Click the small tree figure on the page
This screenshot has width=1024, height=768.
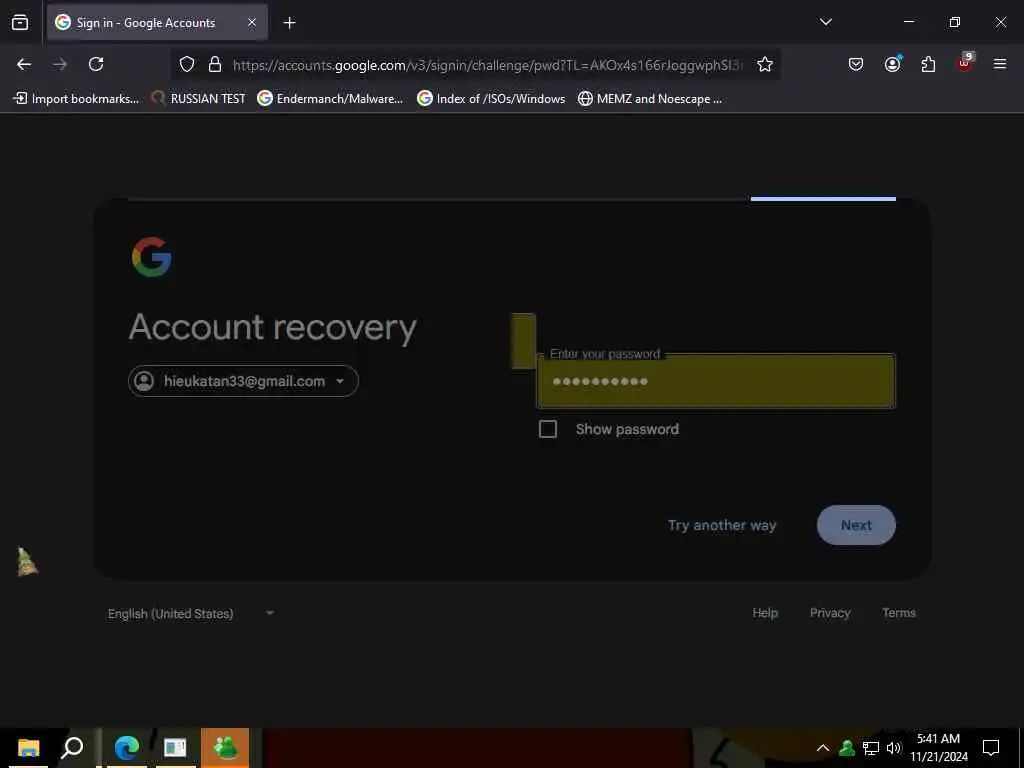click(27, 562)
